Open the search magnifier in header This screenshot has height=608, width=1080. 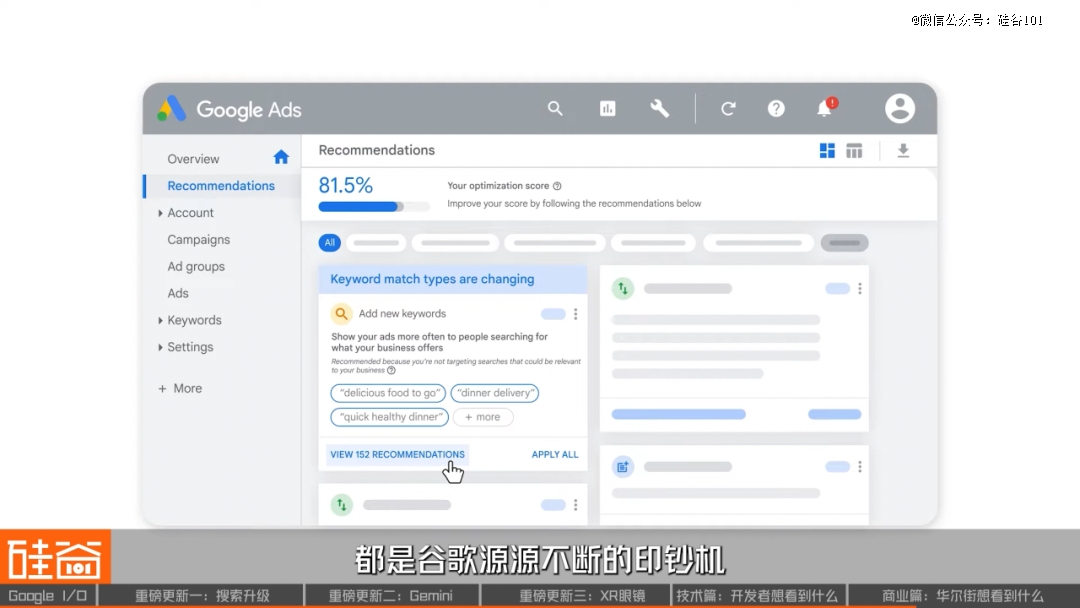tap(555, 108)
